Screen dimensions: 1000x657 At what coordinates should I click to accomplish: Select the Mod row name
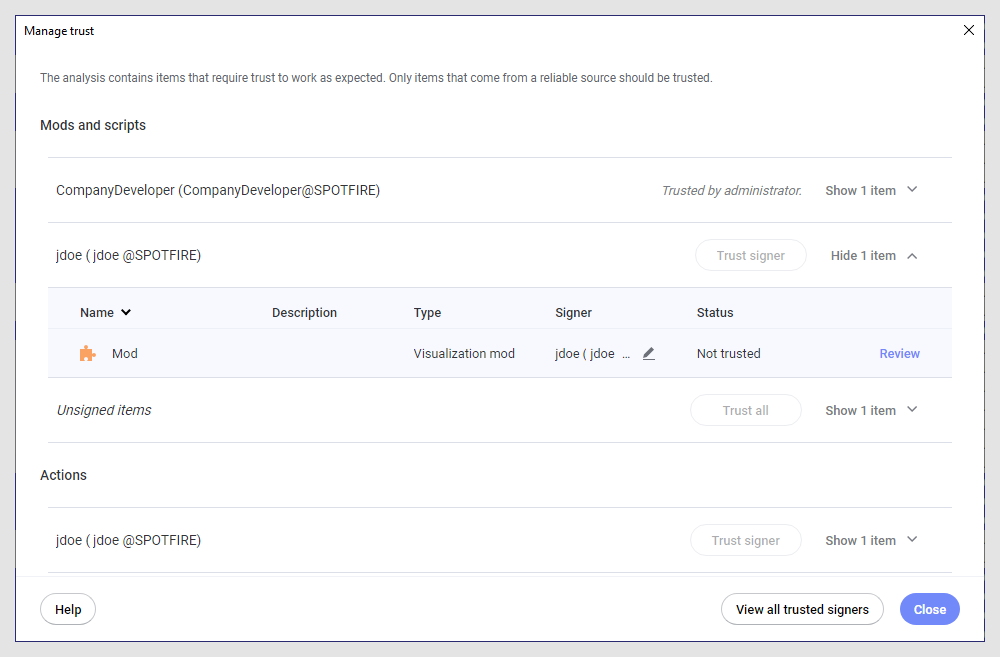(x=125, y=354)
